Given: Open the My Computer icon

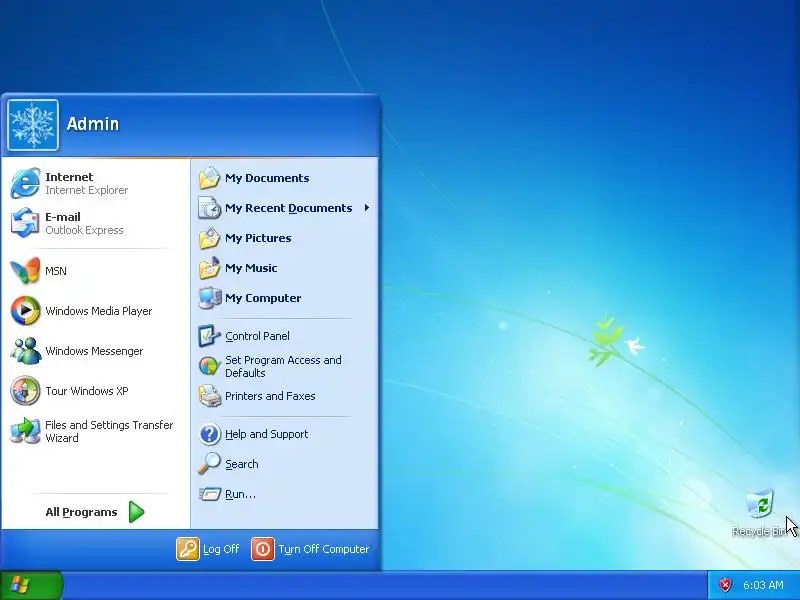Looking at the screenshot, I should [209, 298].
